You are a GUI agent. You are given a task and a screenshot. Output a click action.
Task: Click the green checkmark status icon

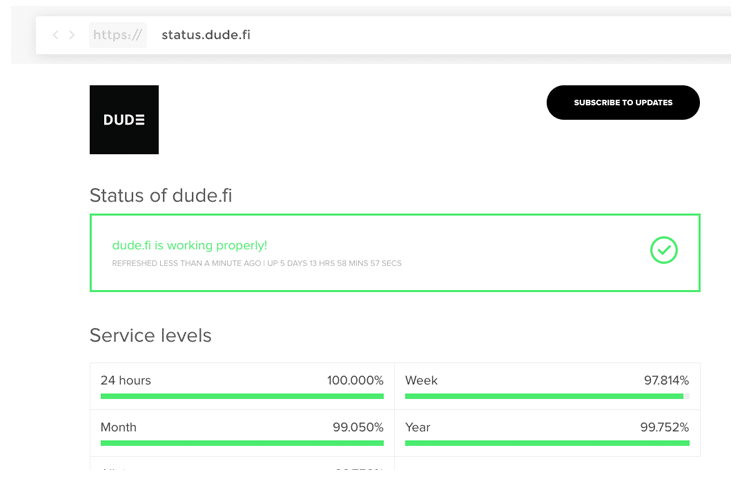pos(663,250)
